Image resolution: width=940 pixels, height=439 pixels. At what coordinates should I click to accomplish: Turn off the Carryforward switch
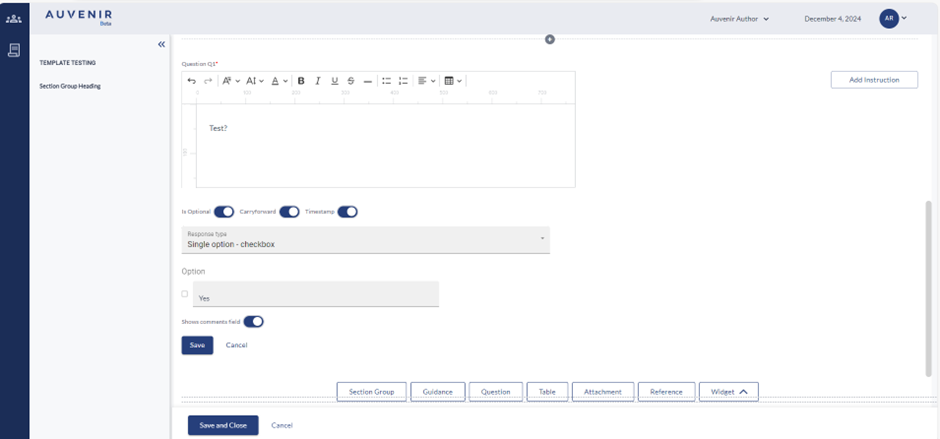289,212
